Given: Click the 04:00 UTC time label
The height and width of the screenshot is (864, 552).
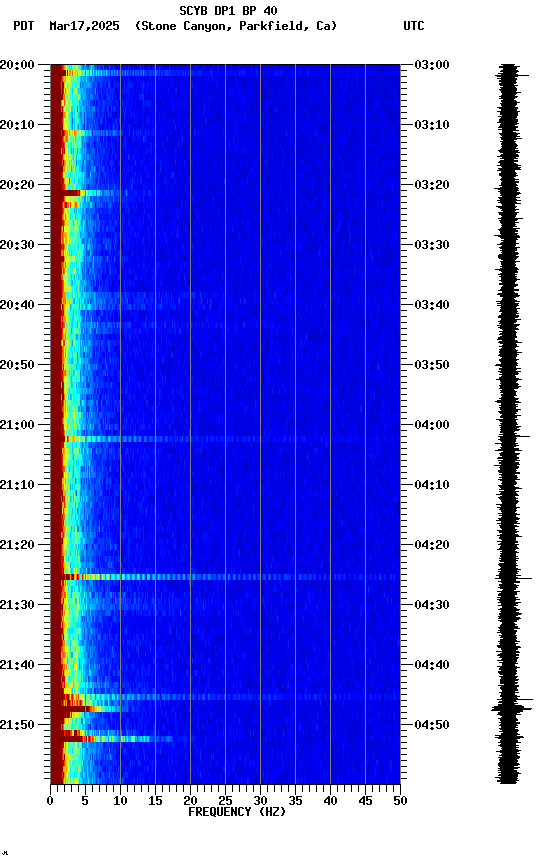Looking at the screenshot, I should pos(431,425).
